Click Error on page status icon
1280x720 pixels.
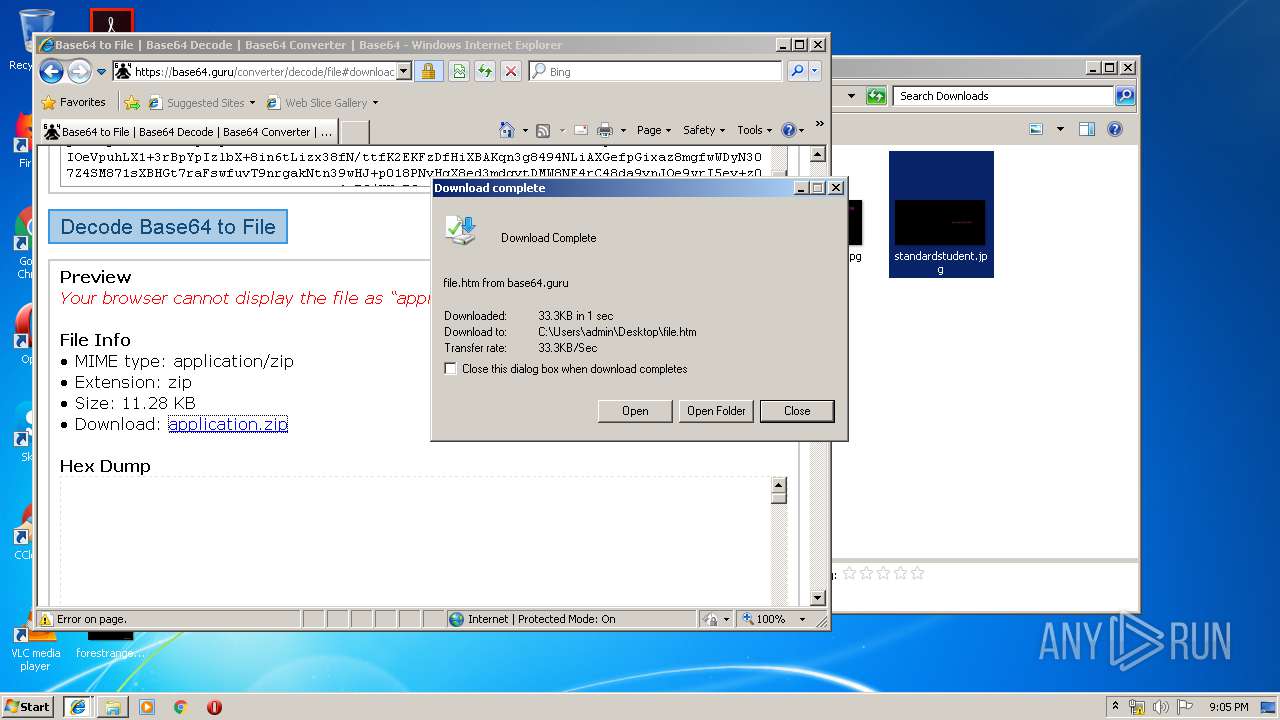coord(47,619)
